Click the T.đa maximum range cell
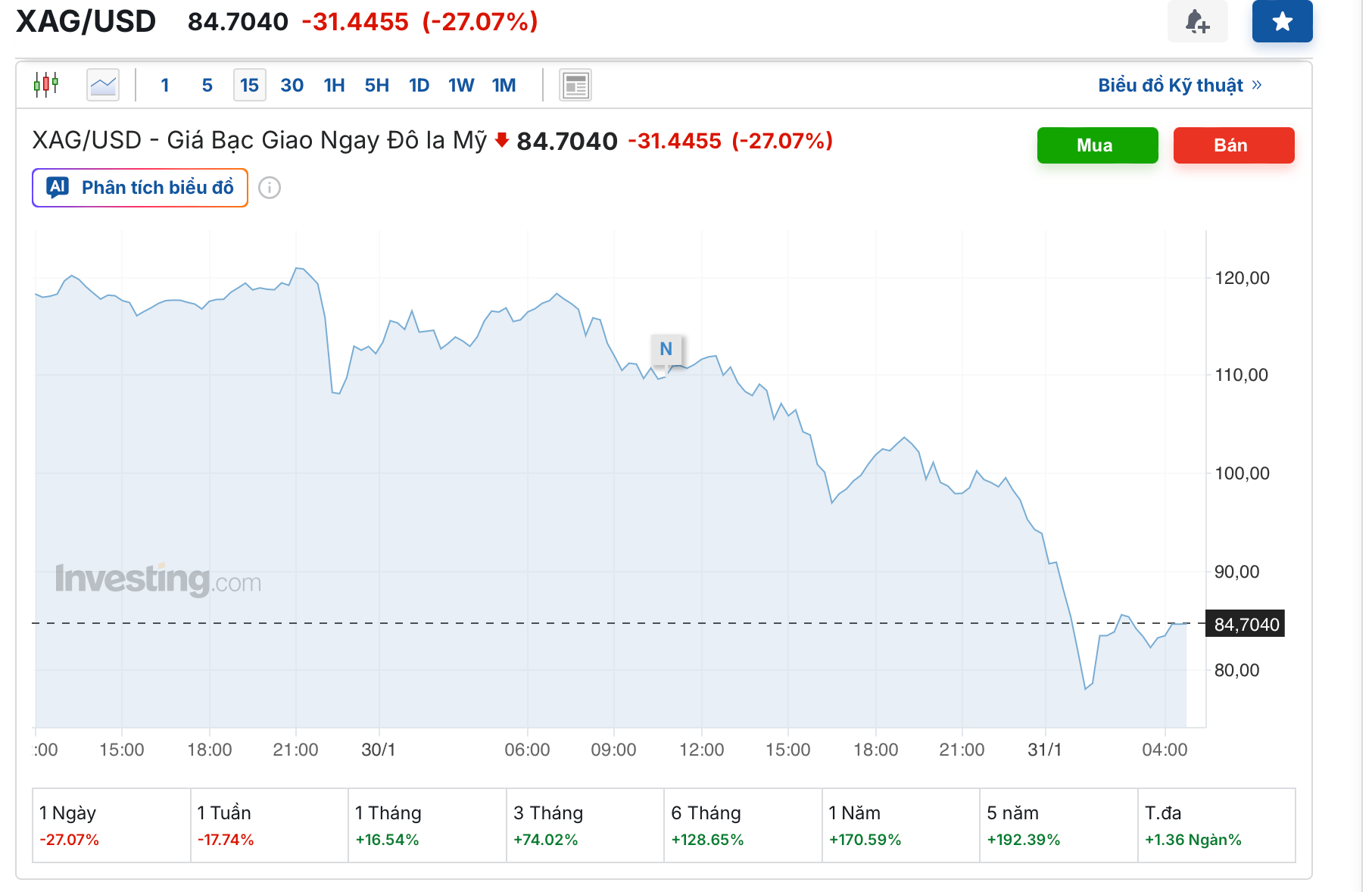This screenshot has width=1372, height=892. (1216, 825)
